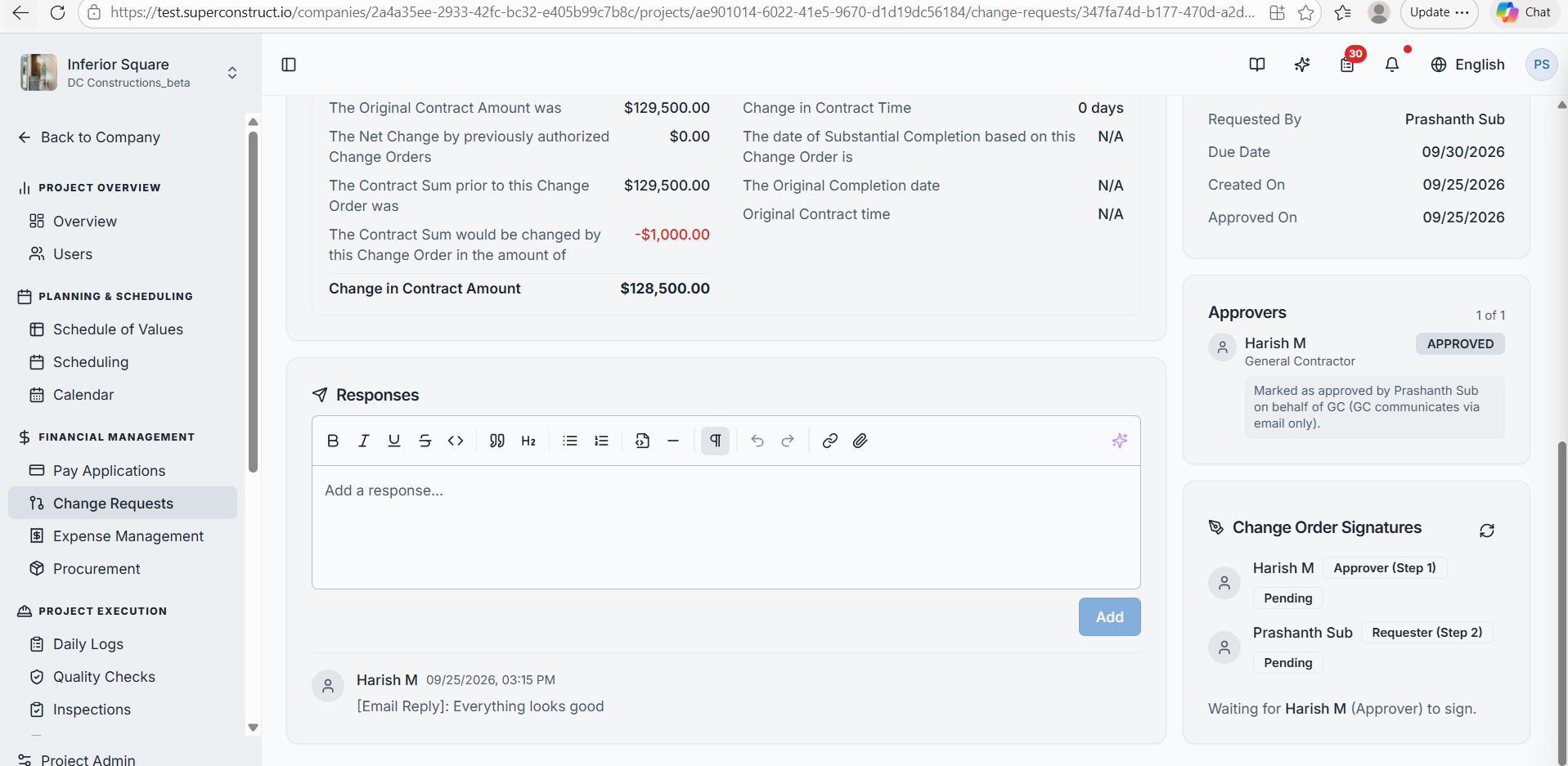Bookmark this page with the star
The height and width of the screenshot is (766, 1568).
(x=1306, y=12)
